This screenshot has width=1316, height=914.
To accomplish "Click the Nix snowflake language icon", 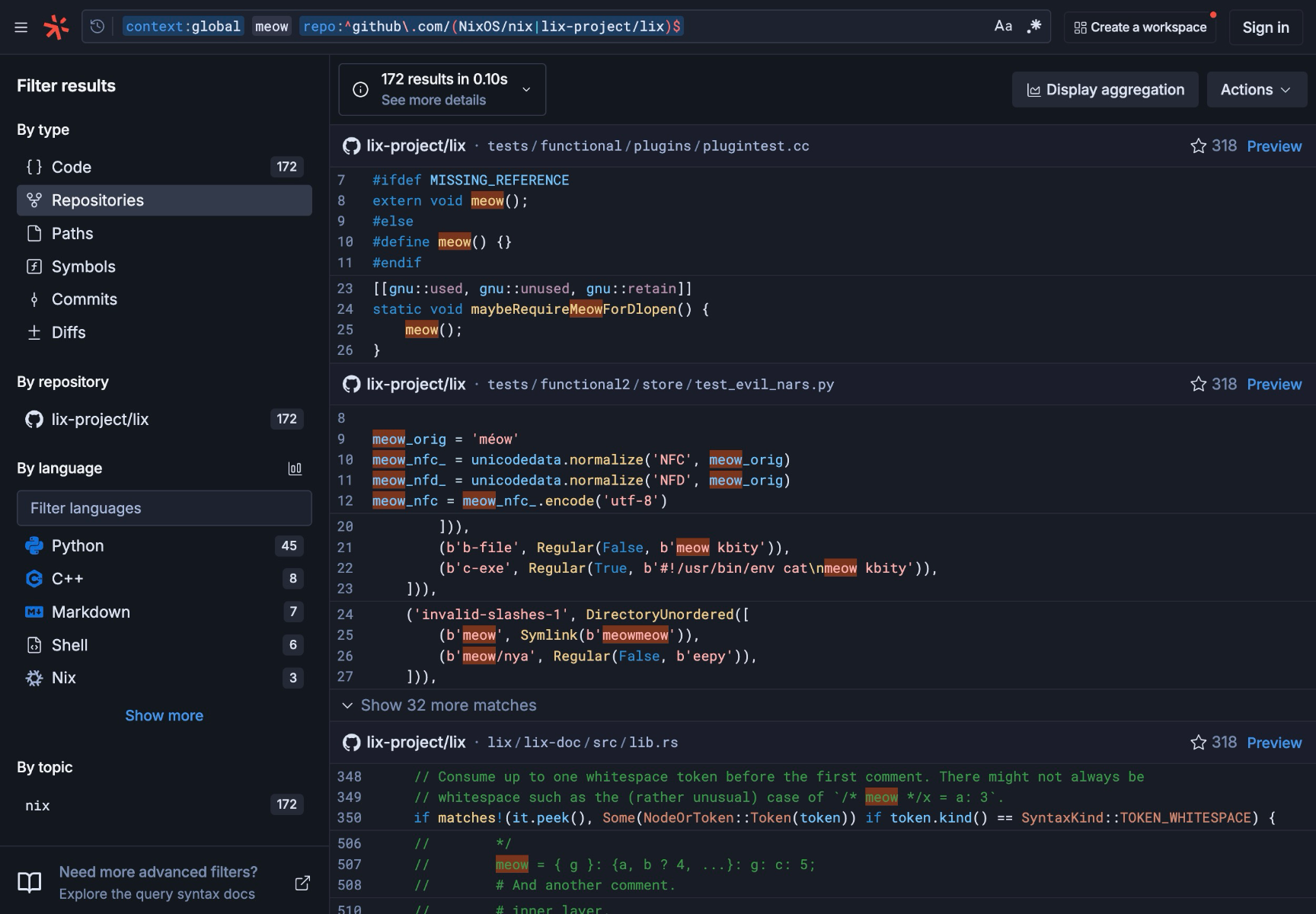I will pyautogui.click(x=34, y=678).
